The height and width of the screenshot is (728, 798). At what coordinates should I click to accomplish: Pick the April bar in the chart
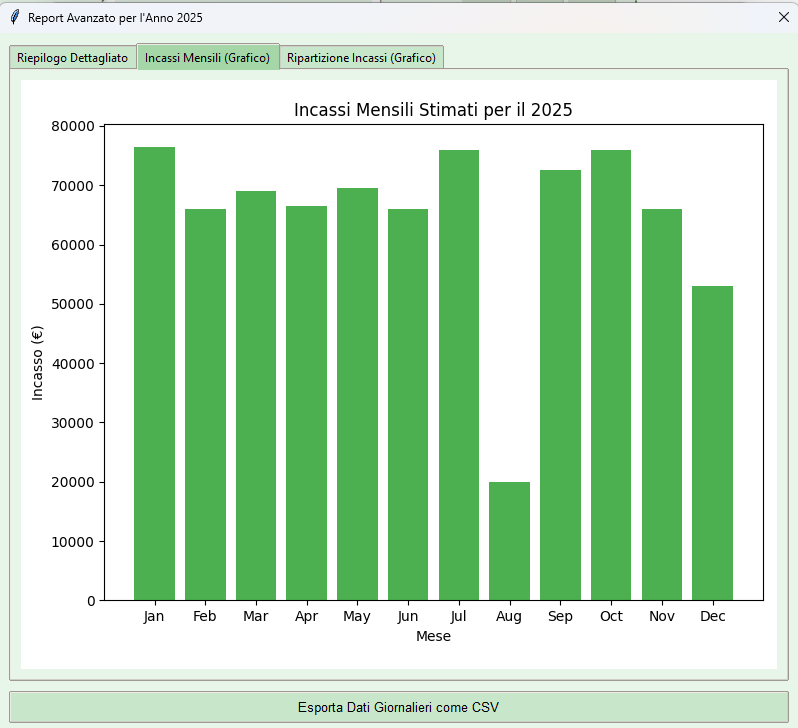[x=307, y=403]
